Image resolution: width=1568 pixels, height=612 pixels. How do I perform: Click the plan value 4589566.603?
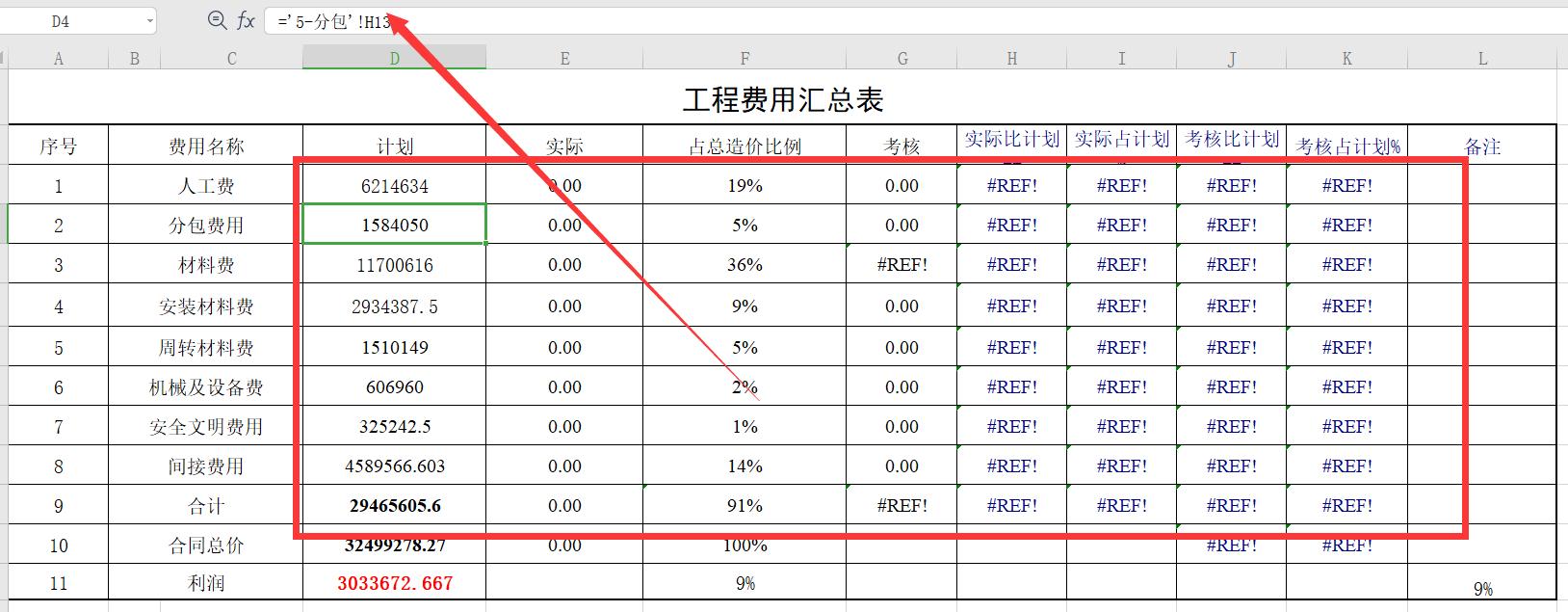pyautogui.click(x=394, y=466)
